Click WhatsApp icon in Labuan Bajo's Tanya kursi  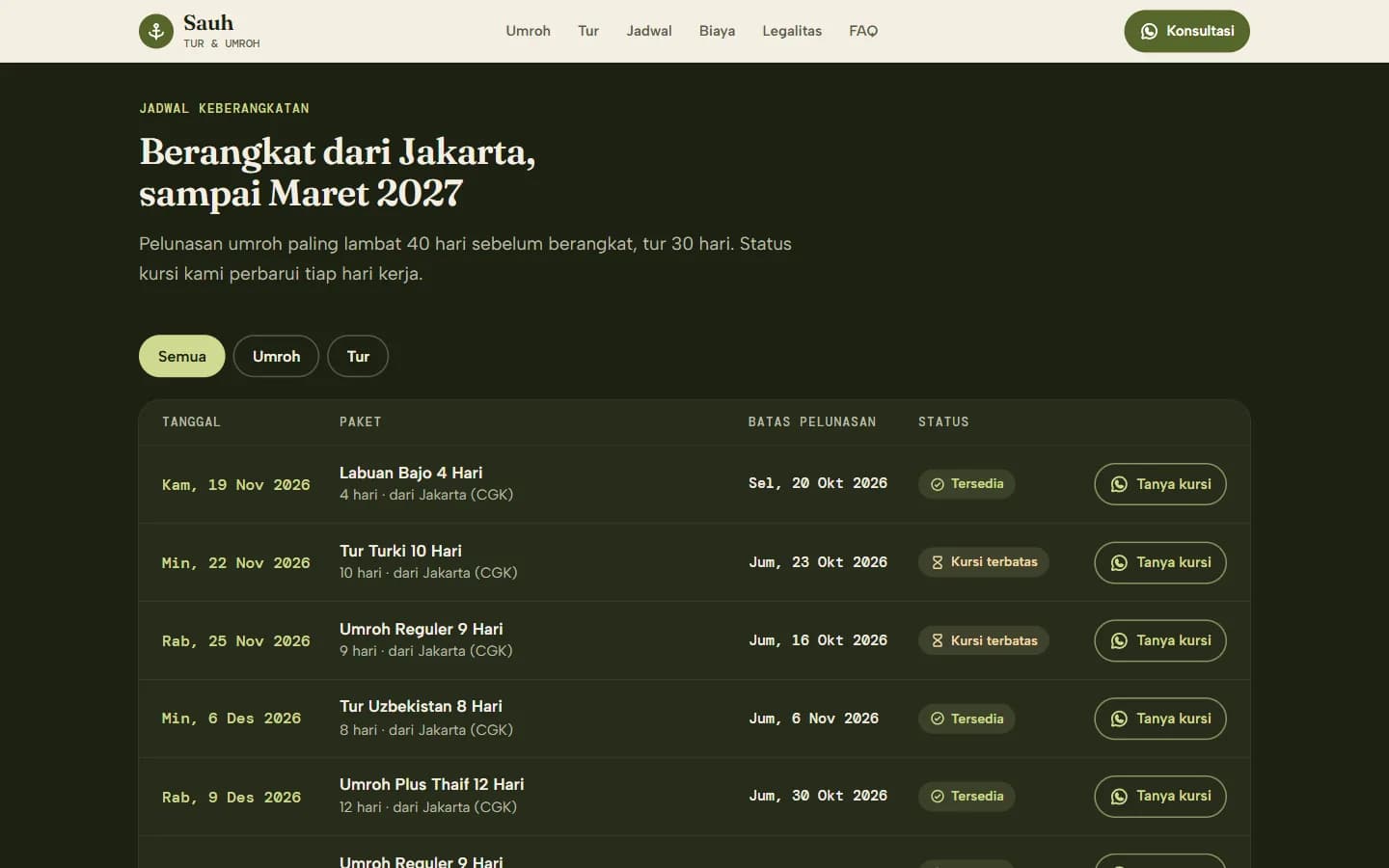tap(1119, 484)
